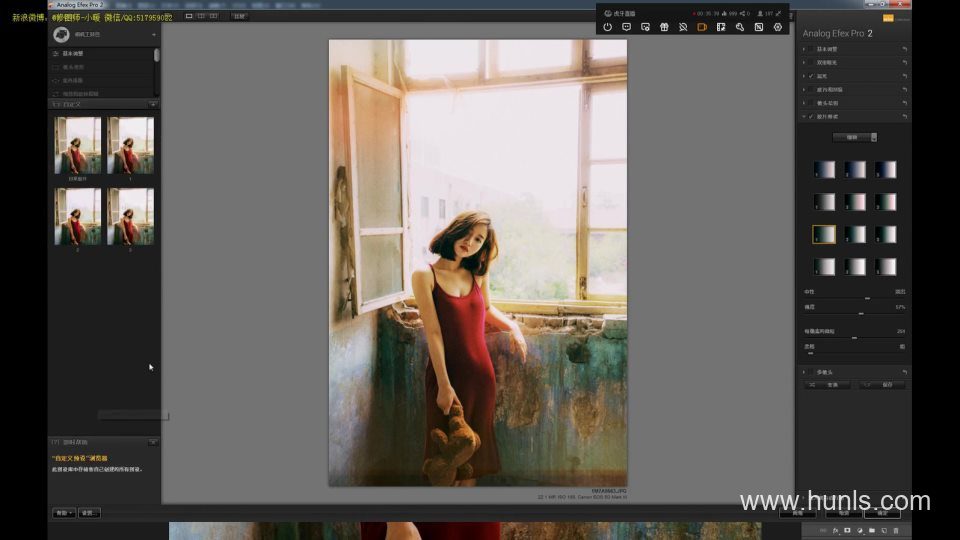Expand the second filter section arrow
Image resolution: width=960 pixels, height=540 pixels.
(x=804, y=62)
